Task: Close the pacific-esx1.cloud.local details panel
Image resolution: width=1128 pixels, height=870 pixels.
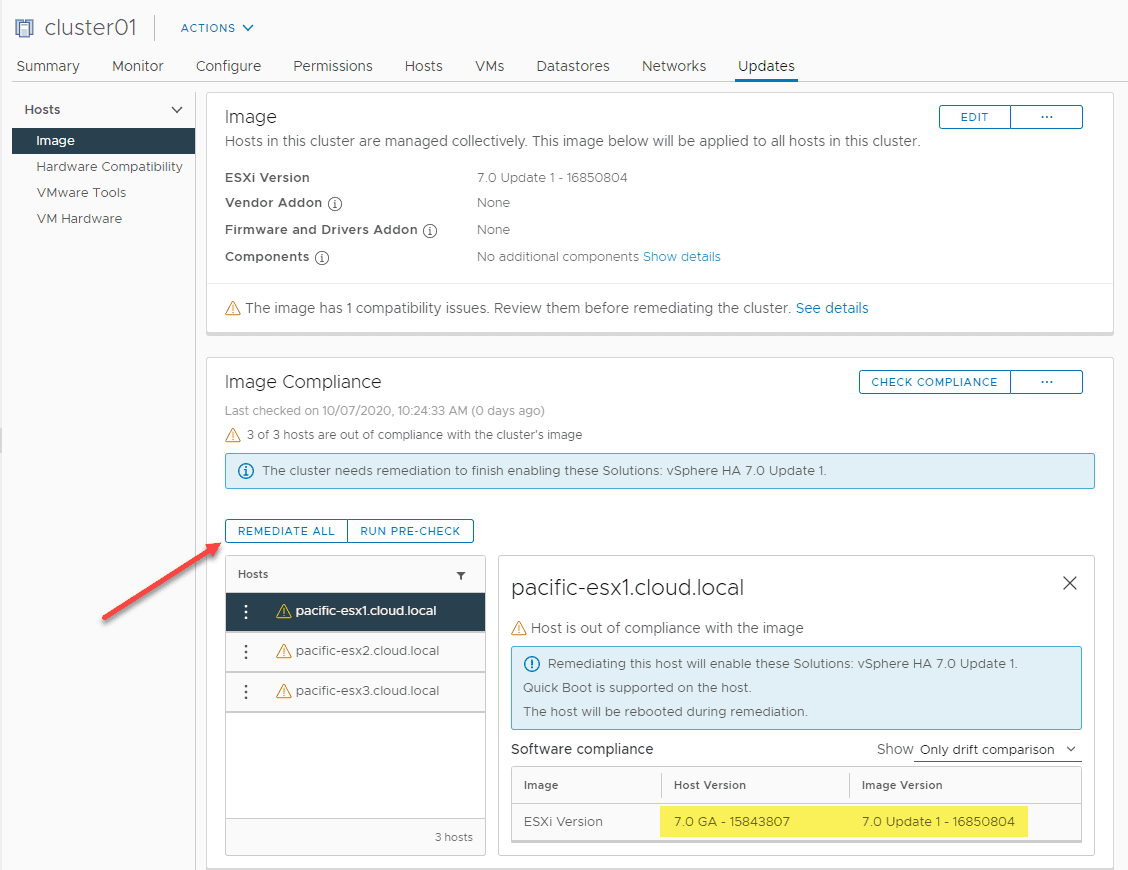Action: point(1070,583)
